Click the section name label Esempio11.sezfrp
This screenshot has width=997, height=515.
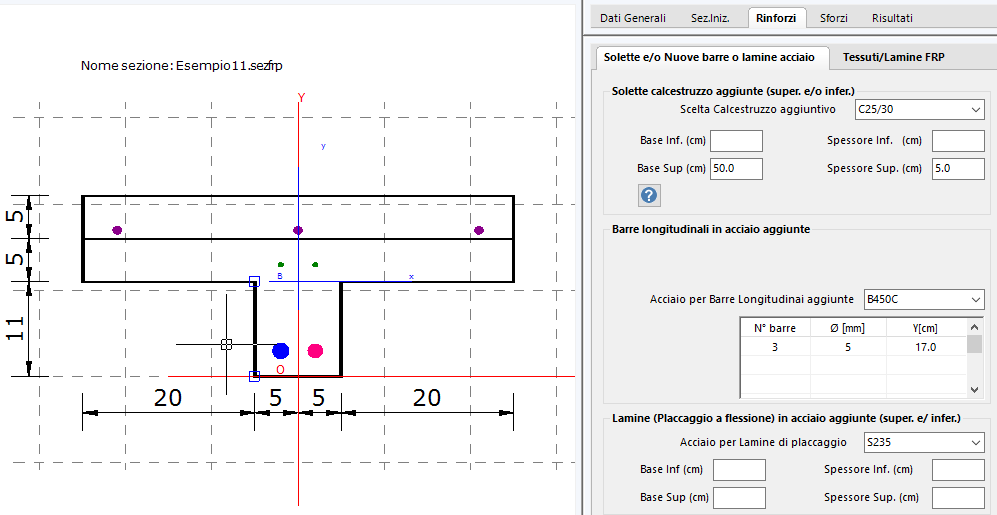[x=230, y=65]
